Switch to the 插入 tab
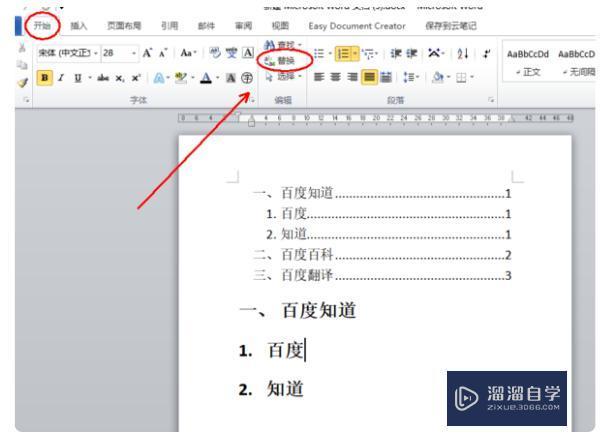 point(79,26)
